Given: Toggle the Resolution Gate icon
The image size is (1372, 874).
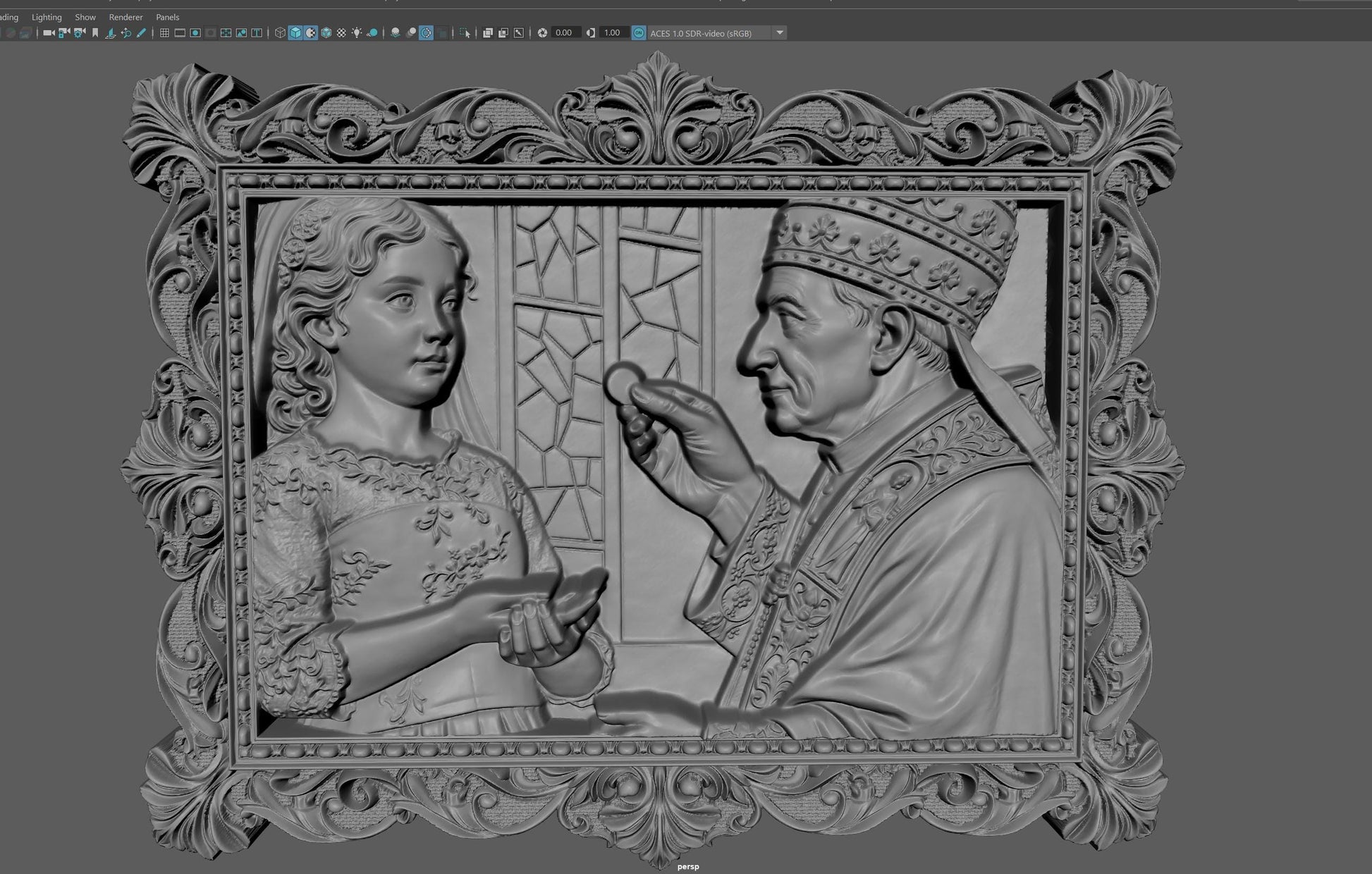Looking at the screenshot, I should pos(195,32).
